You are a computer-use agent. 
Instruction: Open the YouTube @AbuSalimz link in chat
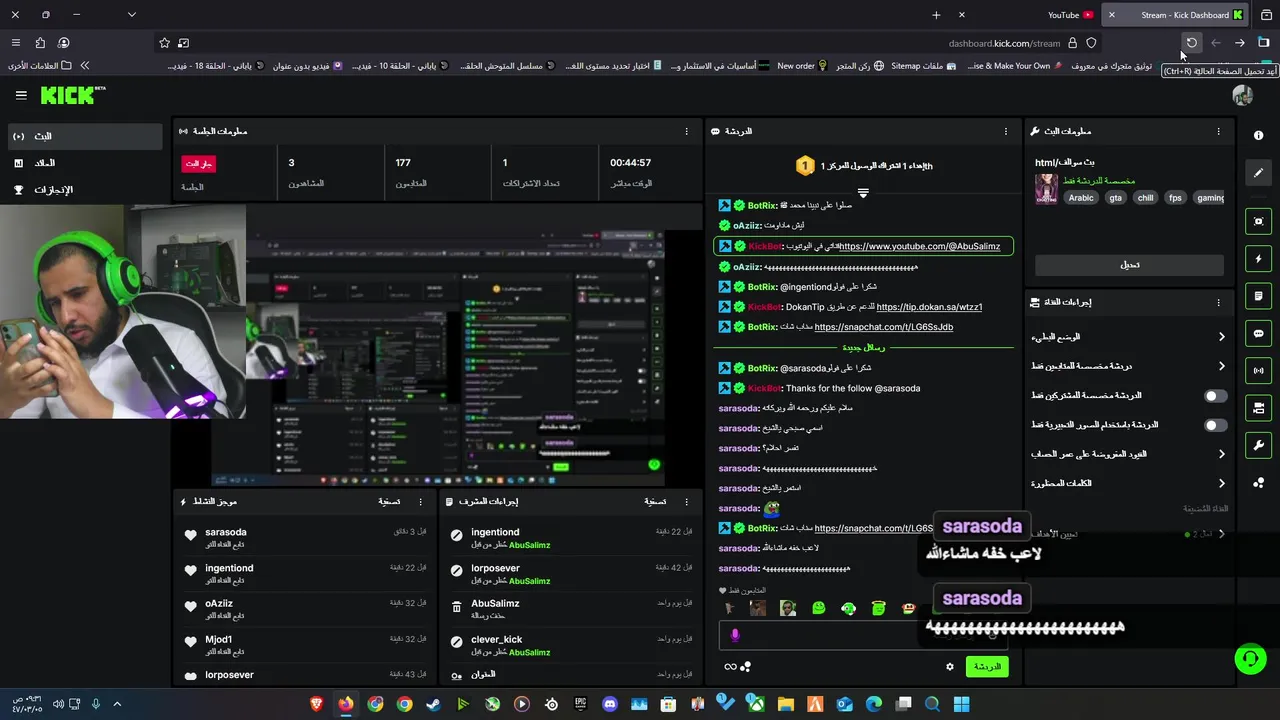919,246
